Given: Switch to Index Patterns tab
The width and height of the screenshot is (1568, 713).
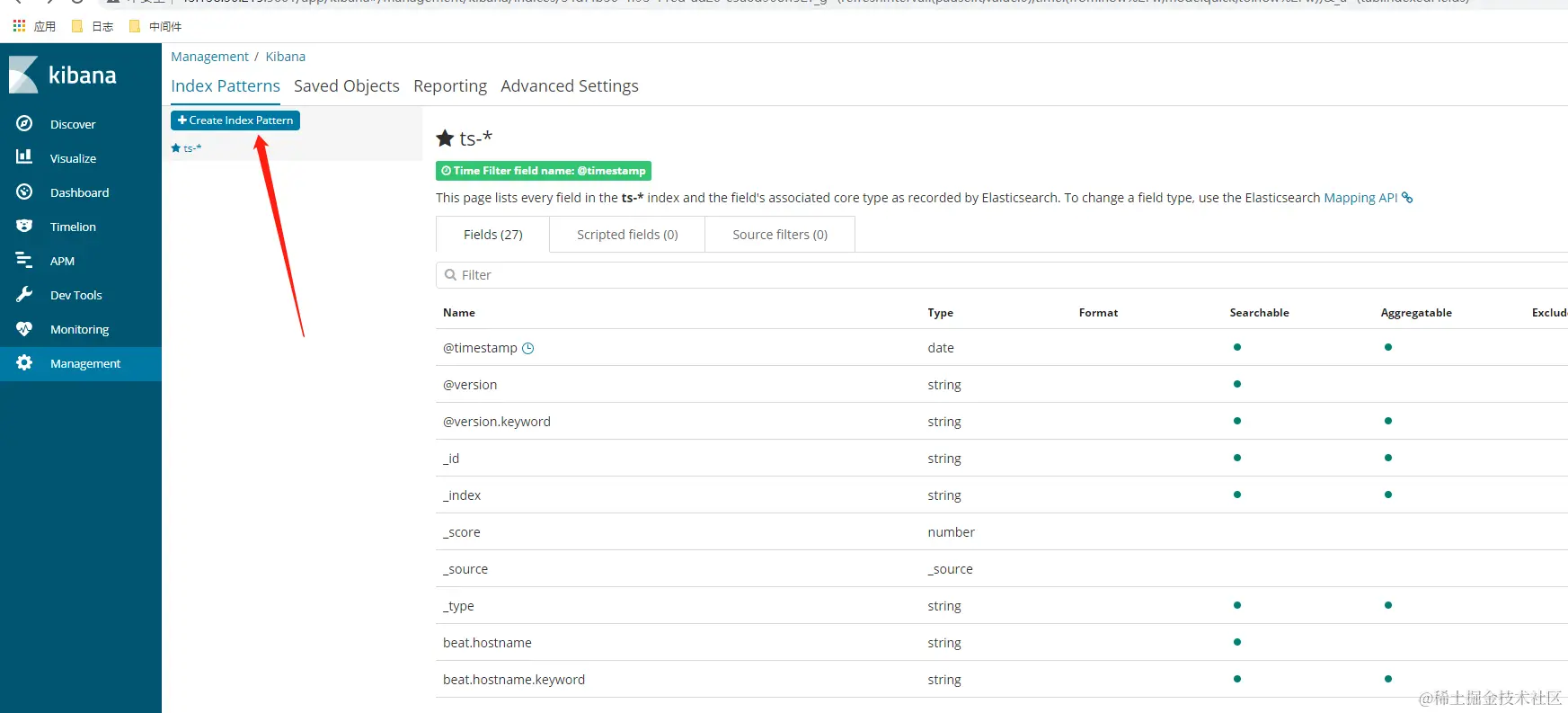Looking at the screenshot, I should [x=226, y=85].
